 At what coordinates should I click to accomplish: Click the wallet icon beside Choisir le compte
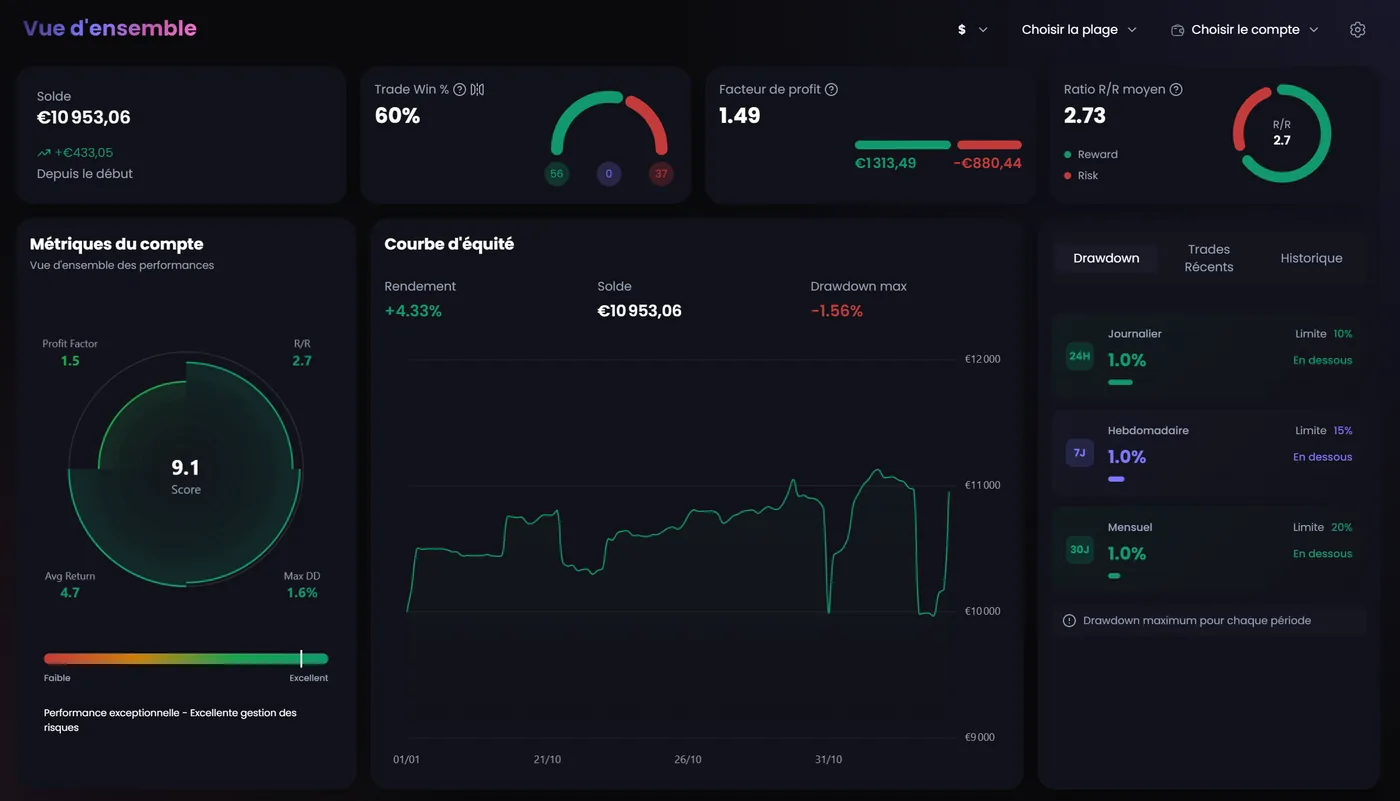click(x=1178, y=30)
